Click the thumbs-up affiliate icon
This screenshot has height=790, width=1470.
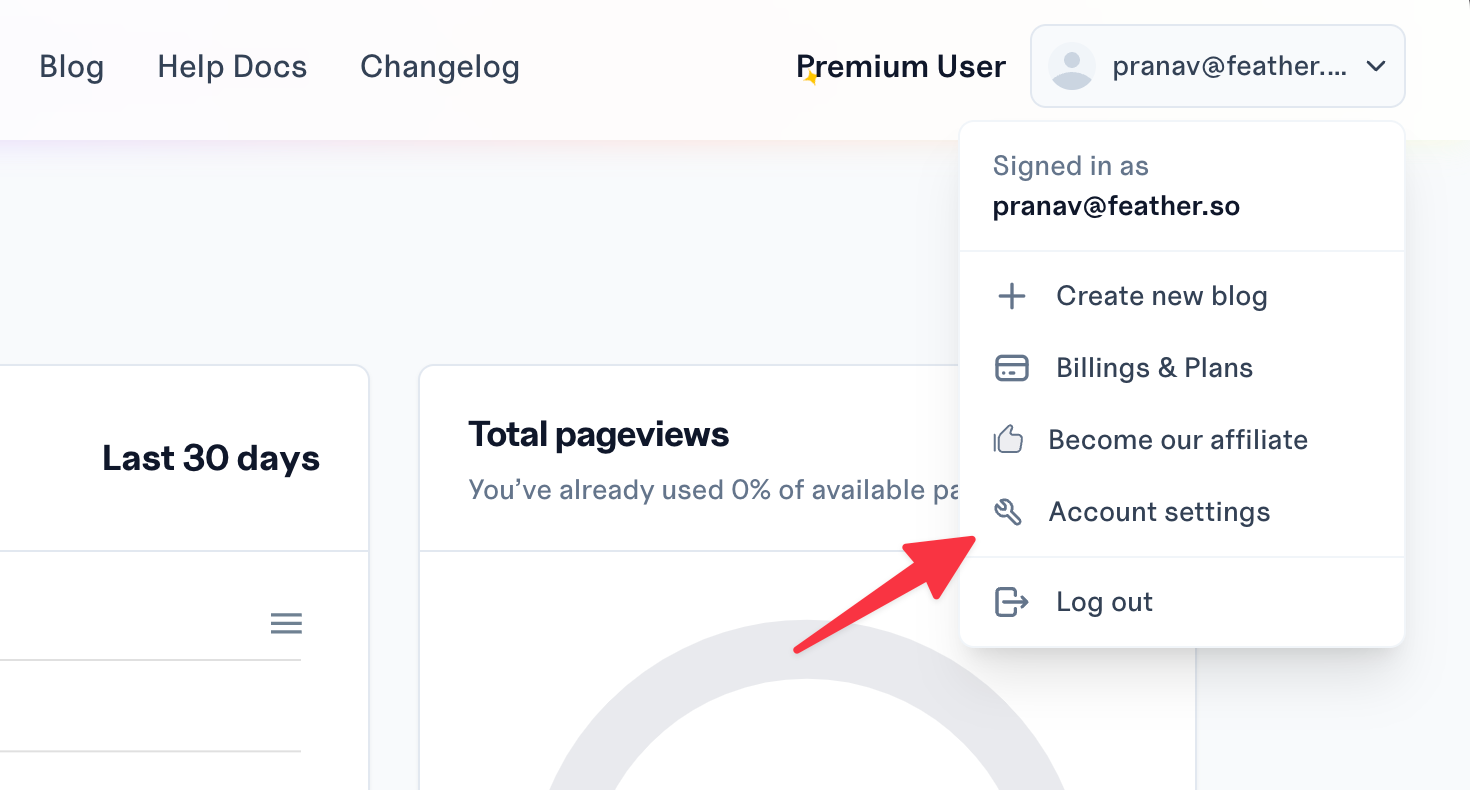pos(1008,440)
